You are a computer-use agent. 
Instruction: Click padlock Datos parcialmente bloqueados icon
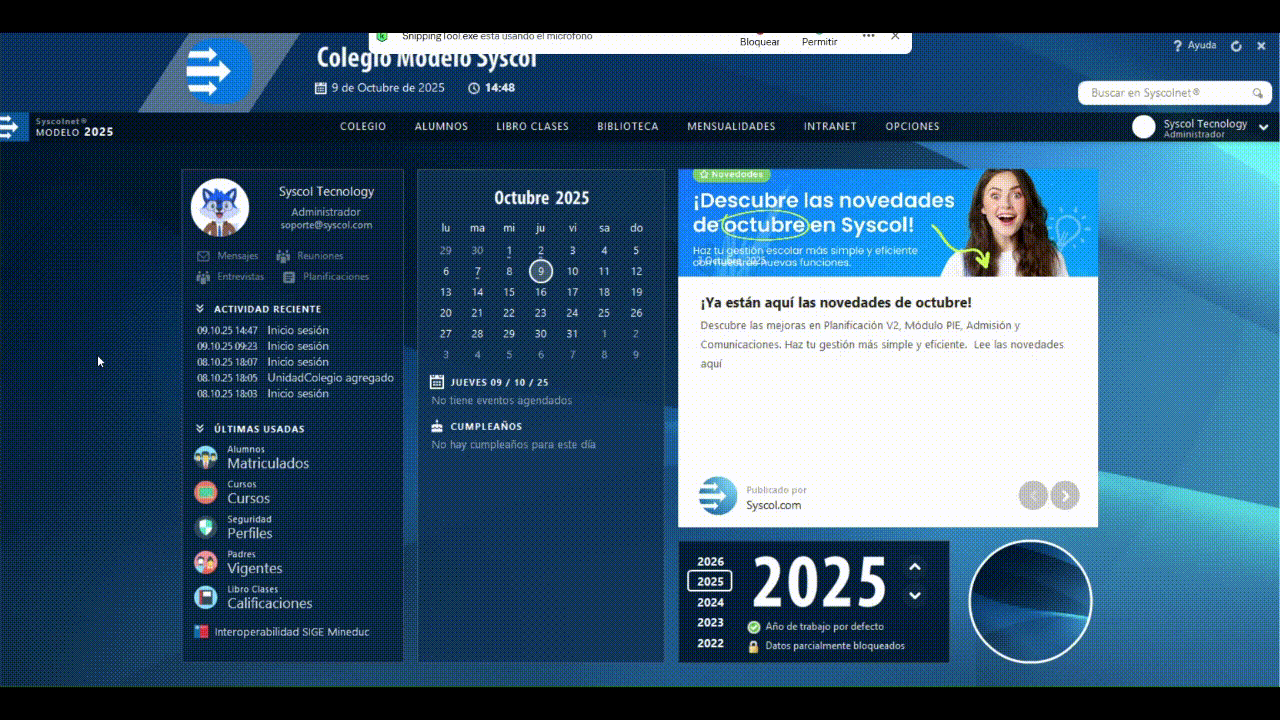[754, 646]
